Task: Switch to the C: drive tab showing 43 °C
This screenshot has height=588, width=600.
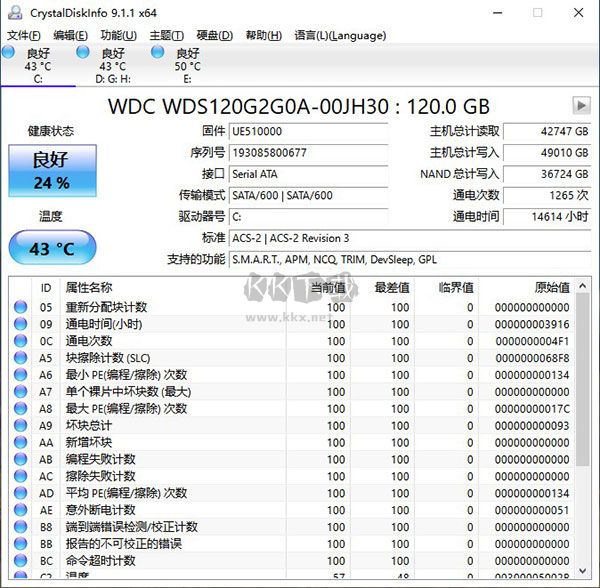Action: pos(38,65)
